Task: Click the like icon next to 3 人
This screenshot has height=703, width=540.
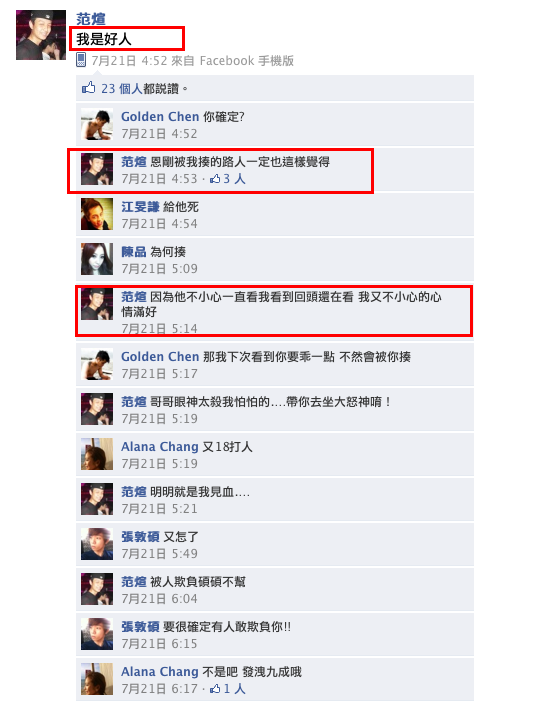Action: coord(215,179)
